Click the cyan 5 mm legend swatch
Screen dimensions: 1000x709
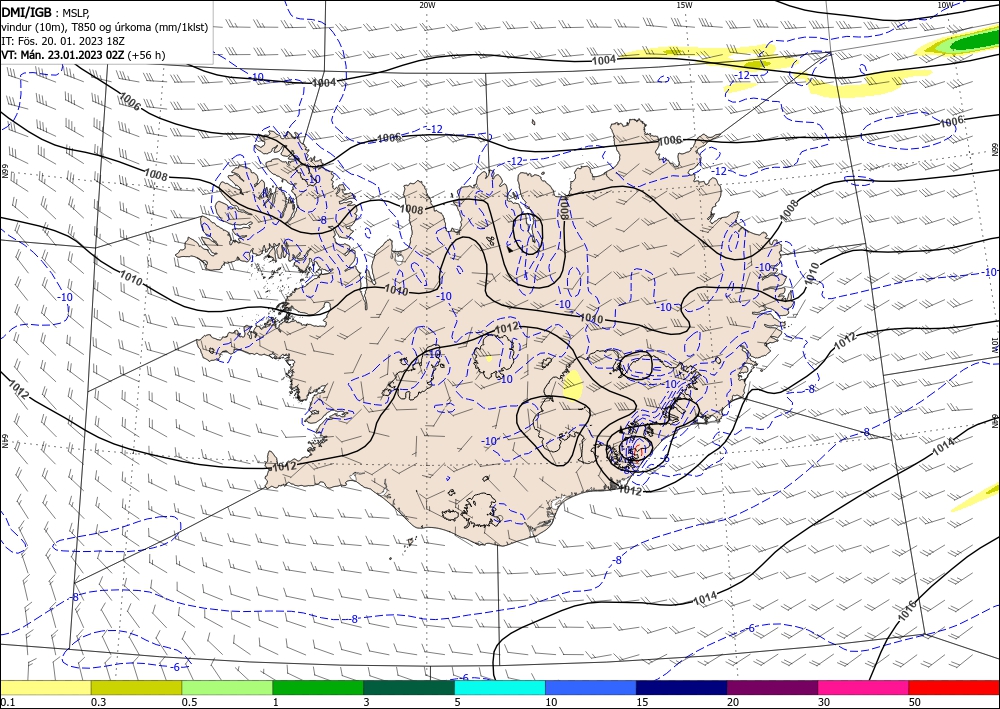[499, 687]
